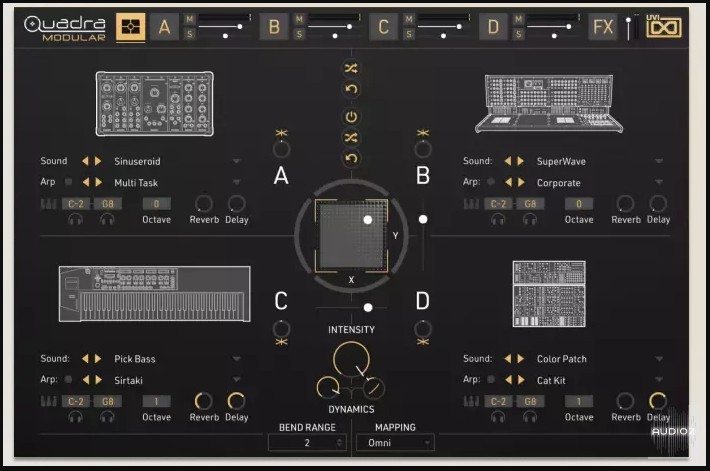Image resolution: width=710 pixels, height=471 pixels.
Task: Click the XY pad handle
Action: tap(368, 220)
